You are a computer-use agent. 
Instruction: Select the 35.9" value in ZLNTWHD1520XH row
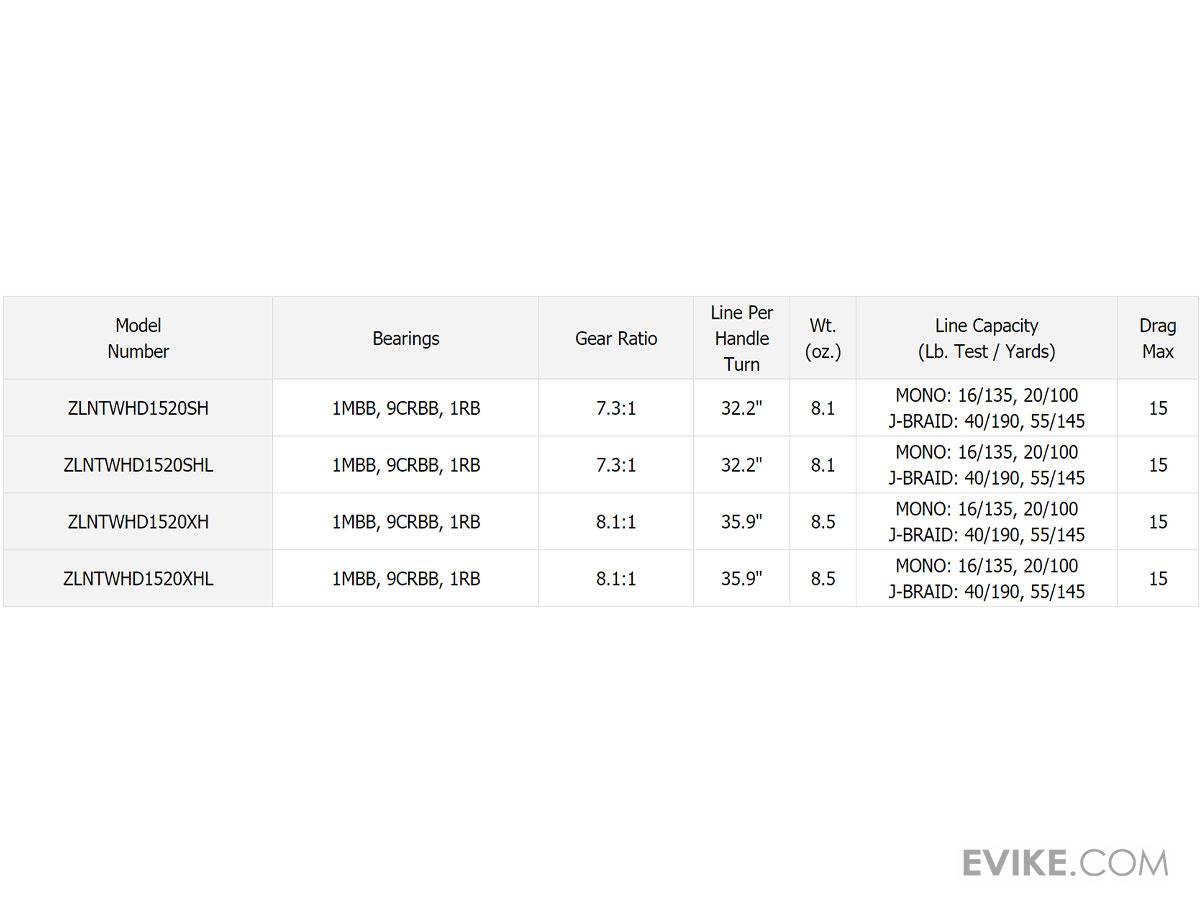pos(741,522)
